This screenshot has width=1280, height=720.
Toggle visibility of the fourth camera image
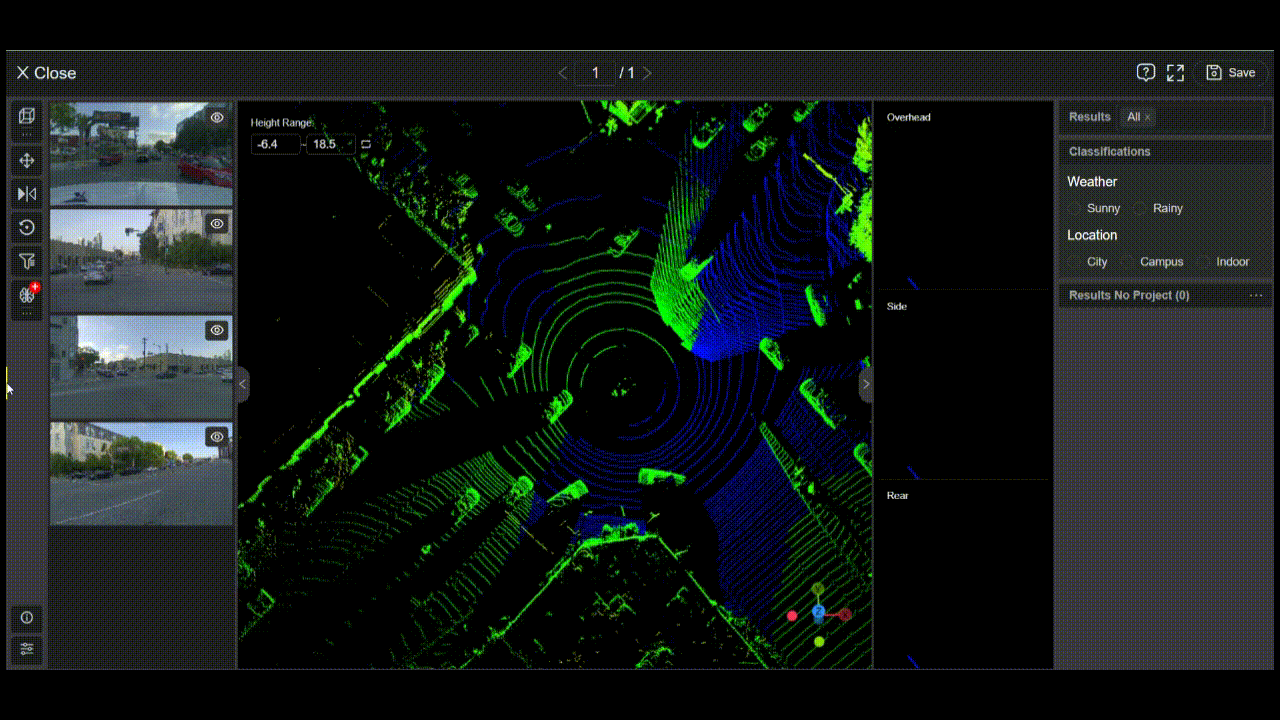click(217, 437)
